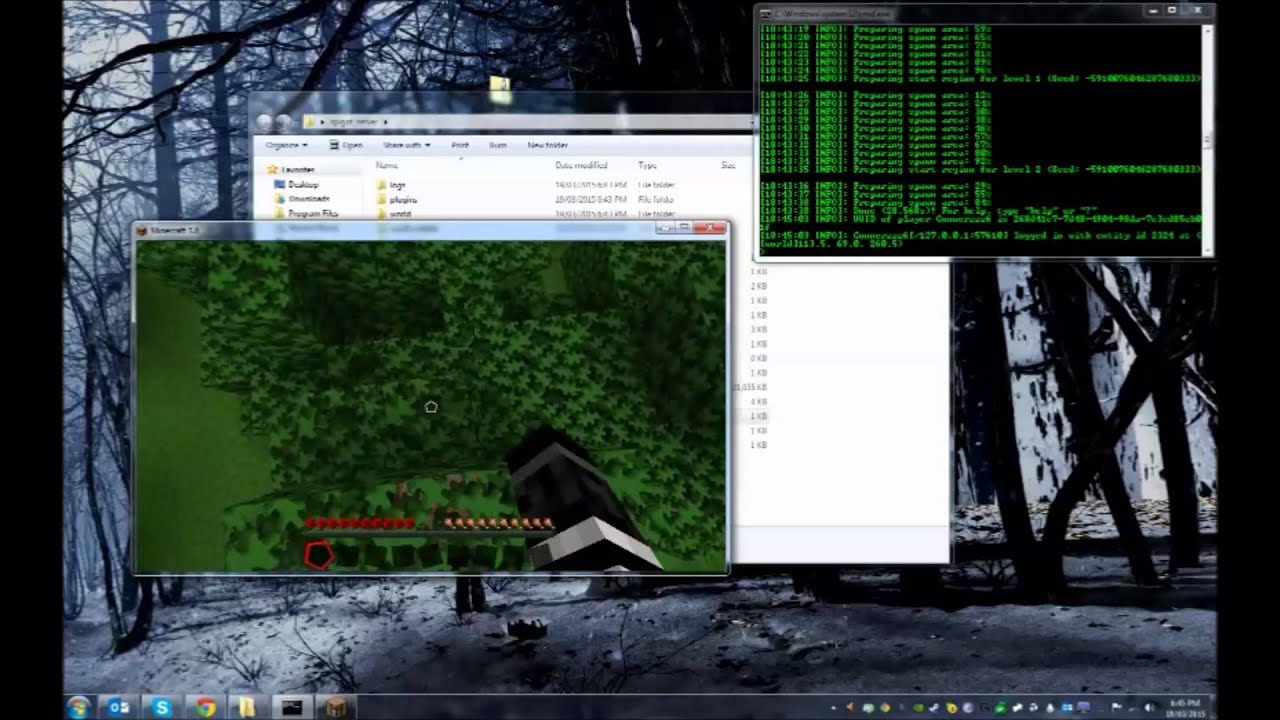The height and width of the screenshot is (720, 1280).
Task: Click New folder in Explorer toolbar
Action: (x=548, y=145)
